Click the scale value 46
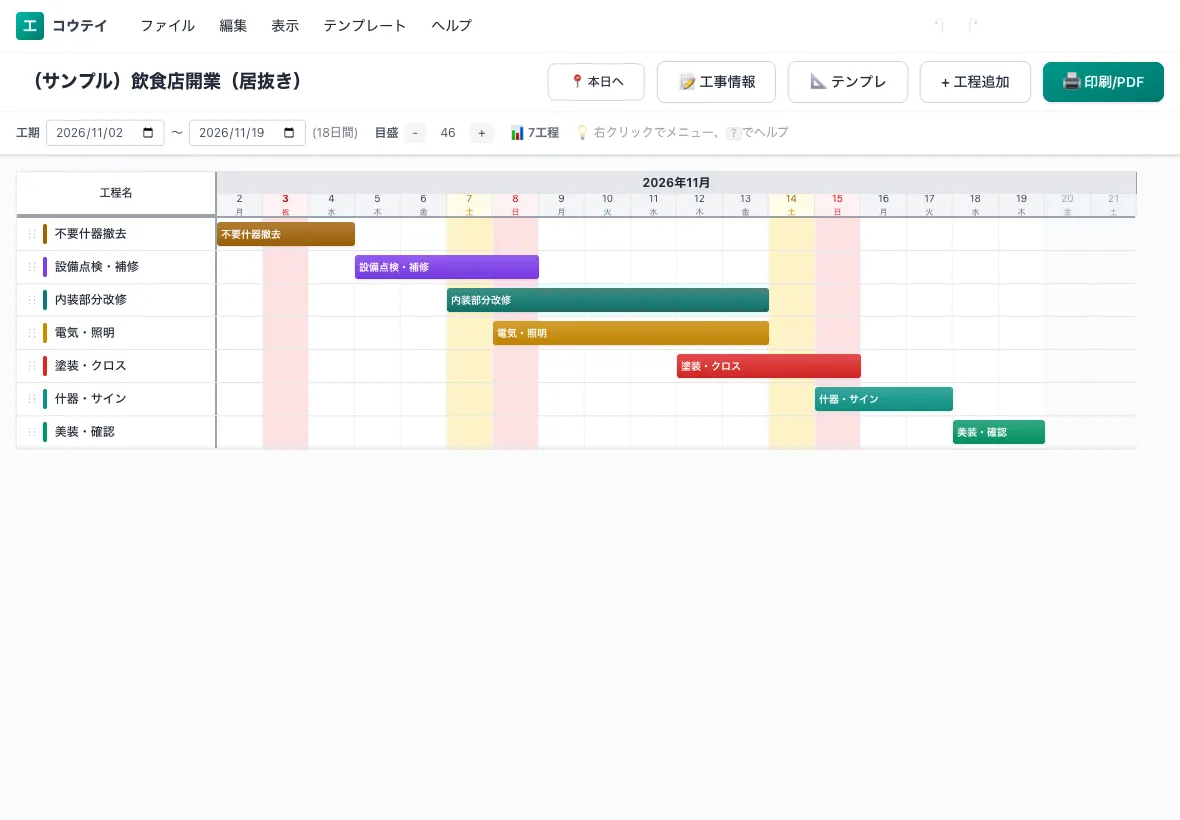The height and width of the screenshot is (820, 1180). pyautogui.click(x=448, y=133)
